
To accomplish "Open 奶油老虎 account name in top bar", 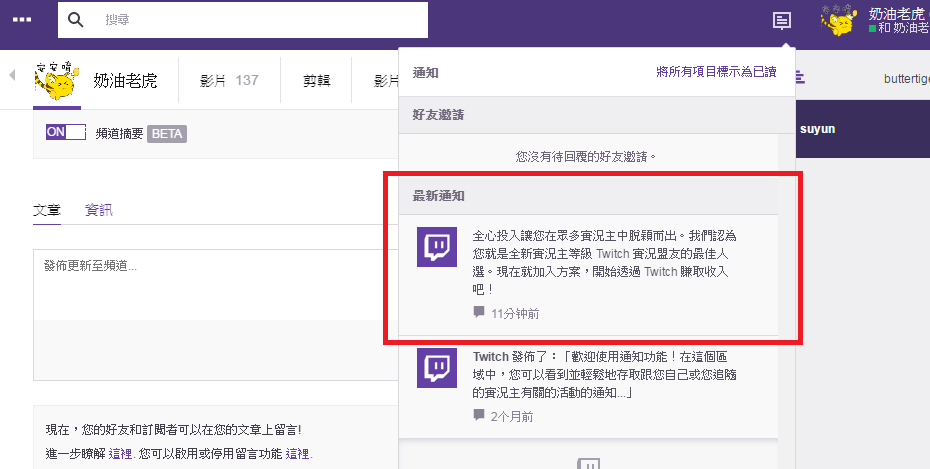I will click(899, 14).
